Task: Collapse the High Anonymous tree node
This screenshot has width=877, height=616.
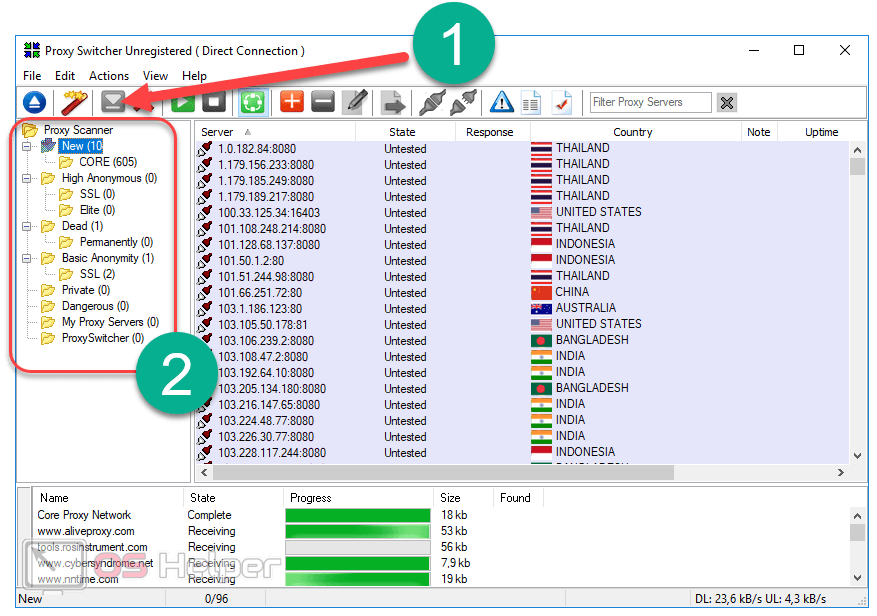Action: pos(27,178)
